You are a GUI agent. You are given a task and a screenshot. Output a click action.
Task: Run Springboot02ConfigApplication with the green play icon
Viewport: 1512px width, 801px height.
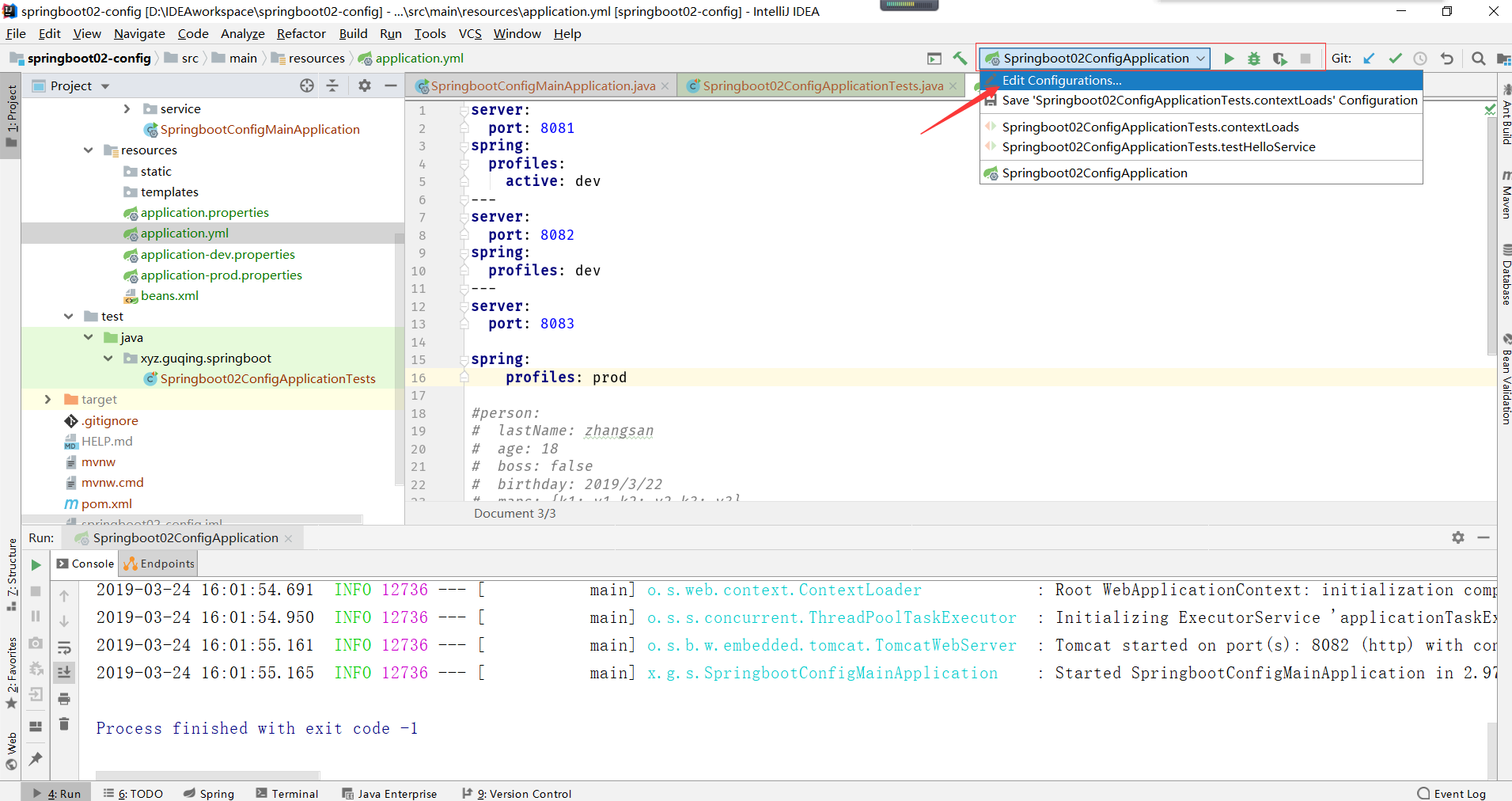(1229, 59)
